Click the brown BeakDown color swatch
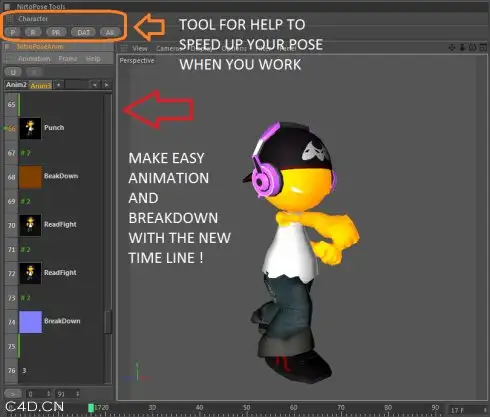The image size is (490, 417). point(30,177)
